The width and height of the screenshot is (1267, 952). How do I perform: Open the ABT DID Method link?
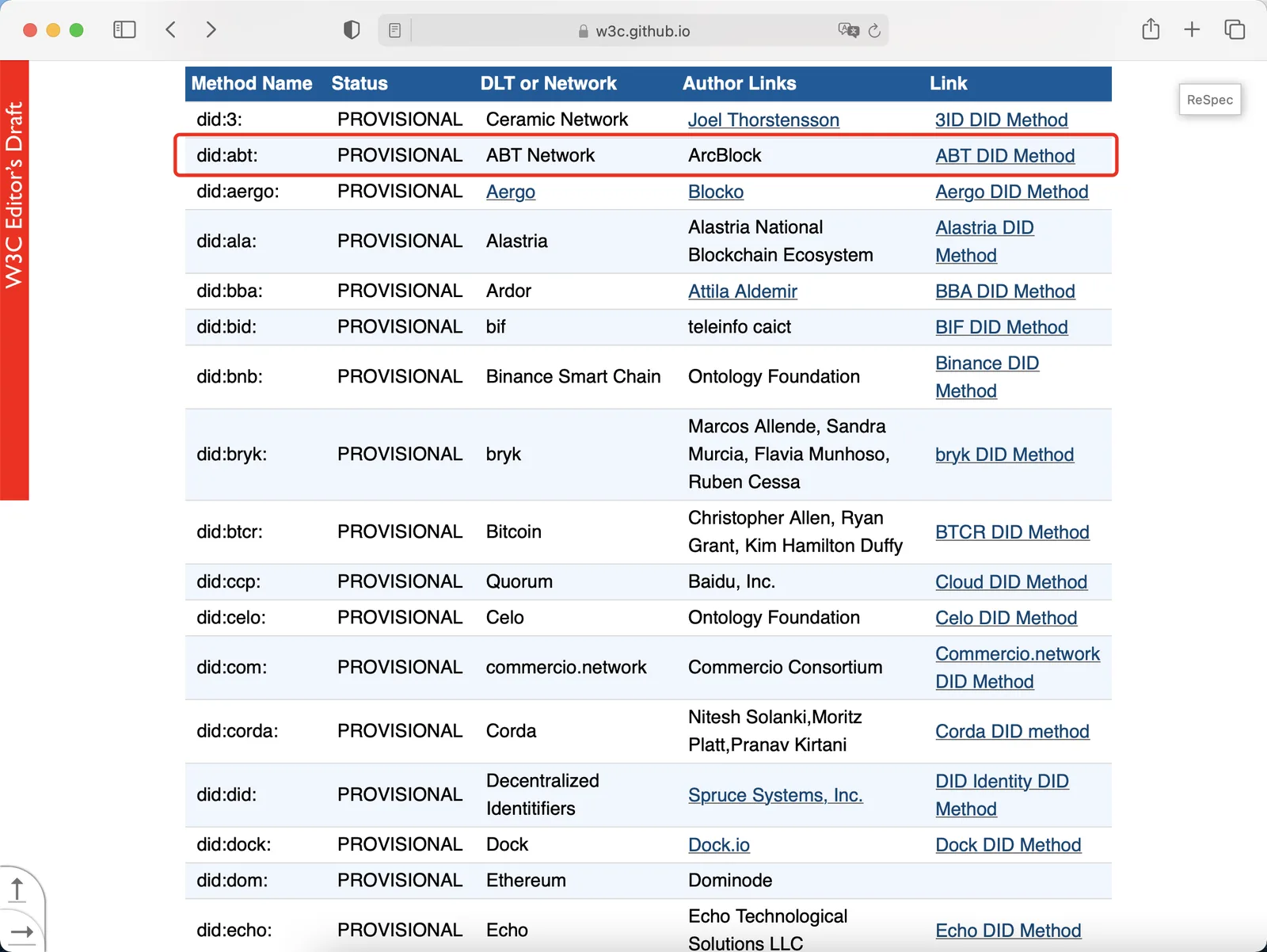click(1005, 156)
